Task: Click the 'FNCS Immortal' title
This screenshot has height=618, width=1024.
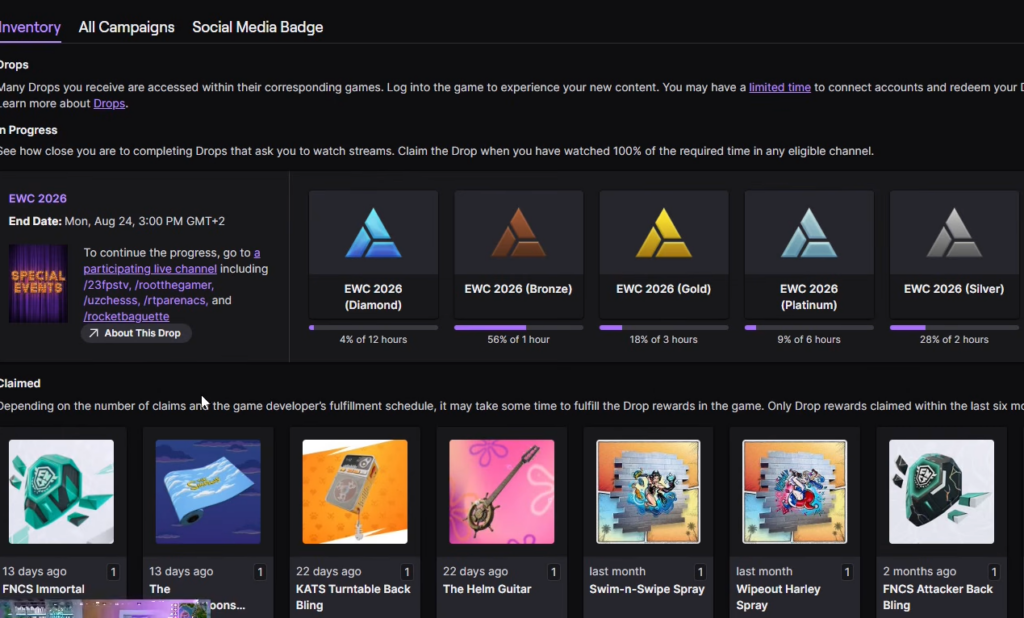Action: [43, 589]
